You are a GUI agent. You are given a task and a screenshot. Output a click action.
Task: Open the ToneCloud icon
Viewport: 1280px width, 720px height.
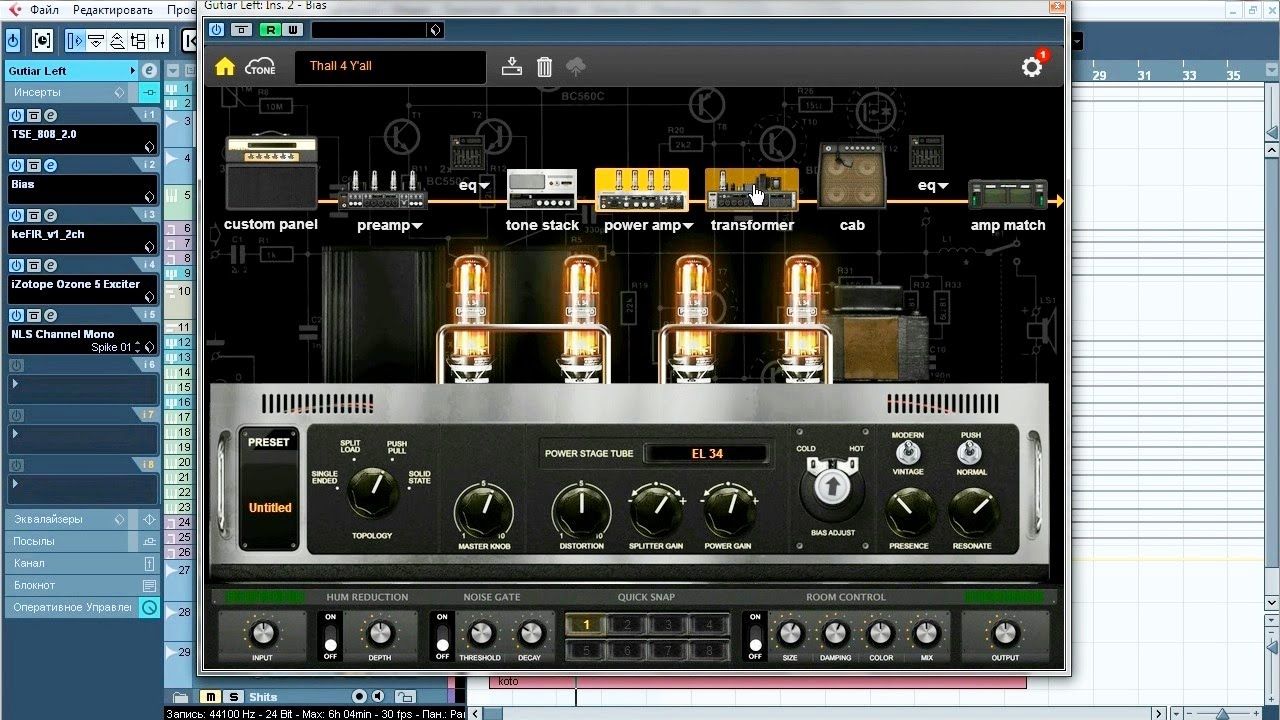pos(261,67)
